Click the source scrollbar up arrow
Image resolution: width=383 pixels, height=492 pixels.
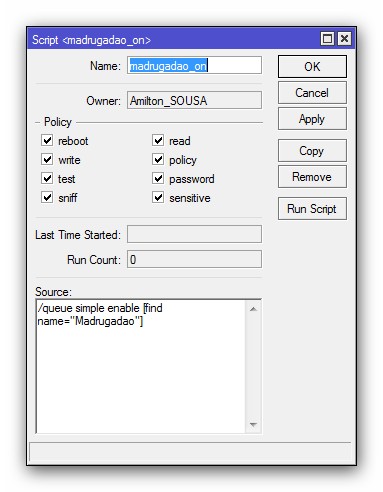[x=253, y=309]
